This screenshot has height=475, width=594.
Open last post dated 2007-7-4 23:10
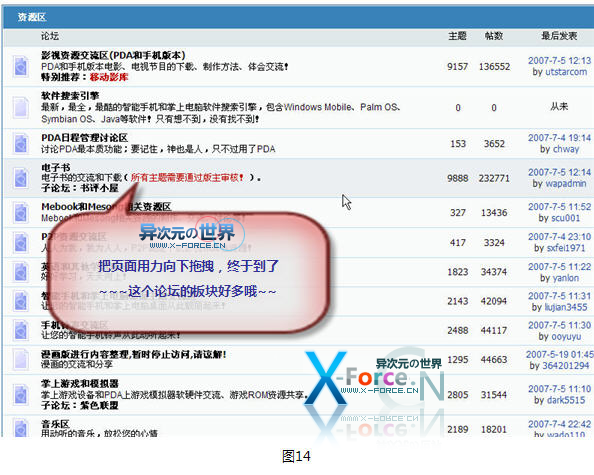click(560, 237)
